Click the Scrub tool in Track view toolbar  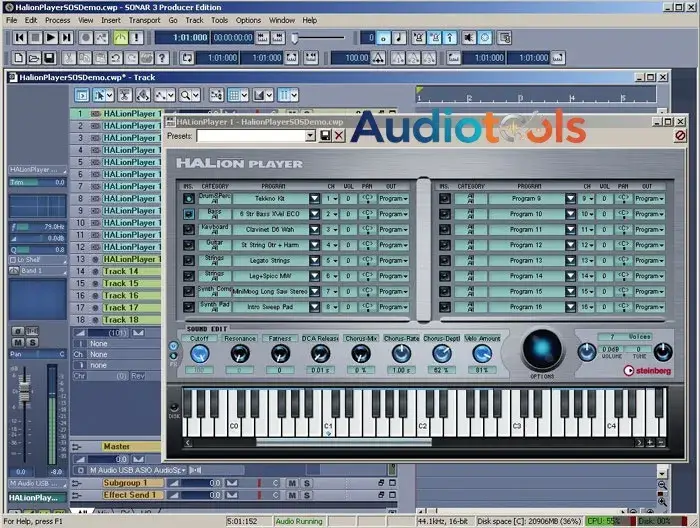143,95
